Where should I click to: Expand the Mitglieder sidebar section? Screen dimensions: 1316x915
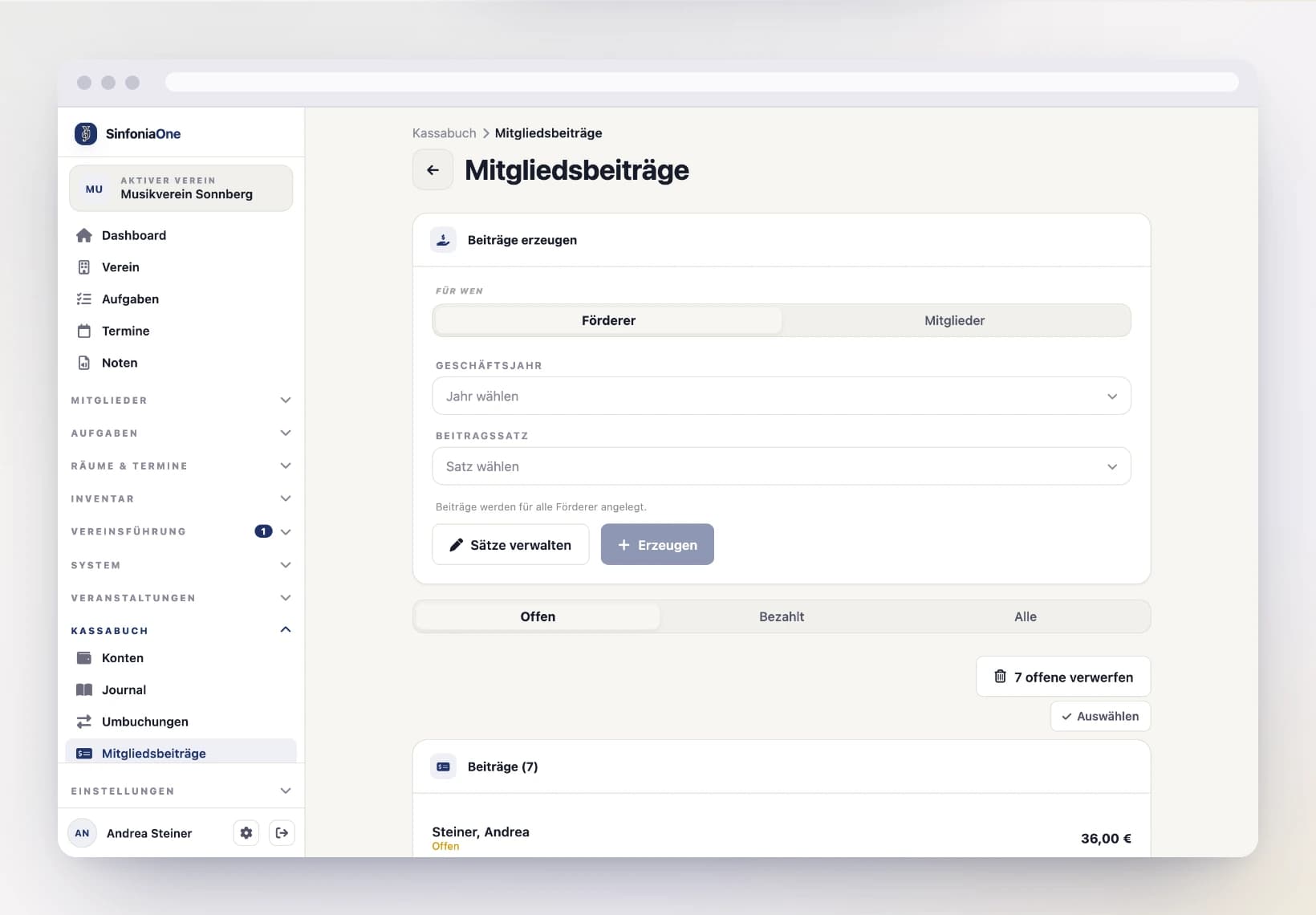(181, 400)
